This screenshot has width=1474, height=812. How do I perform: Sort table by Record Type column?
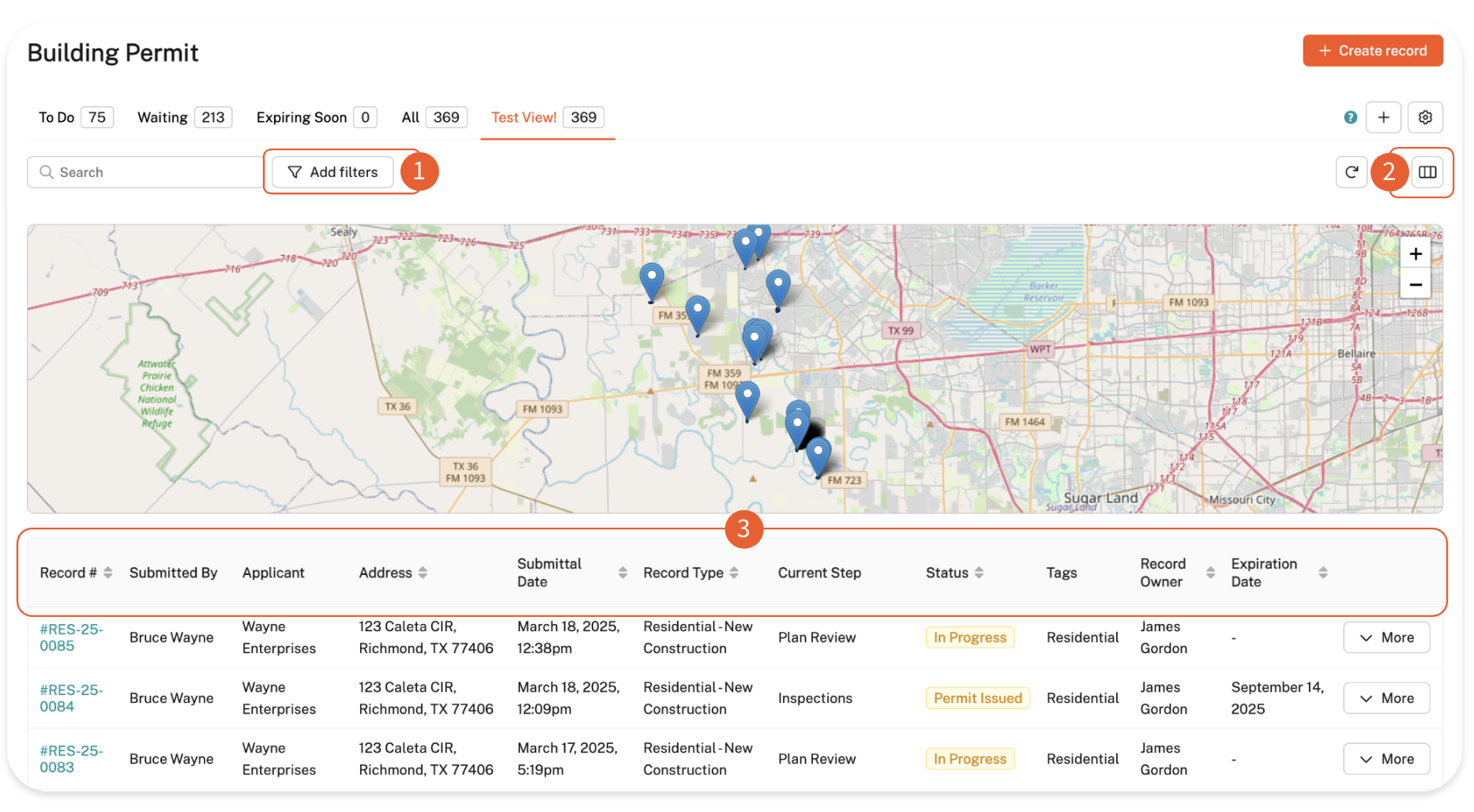click(734, 573)
